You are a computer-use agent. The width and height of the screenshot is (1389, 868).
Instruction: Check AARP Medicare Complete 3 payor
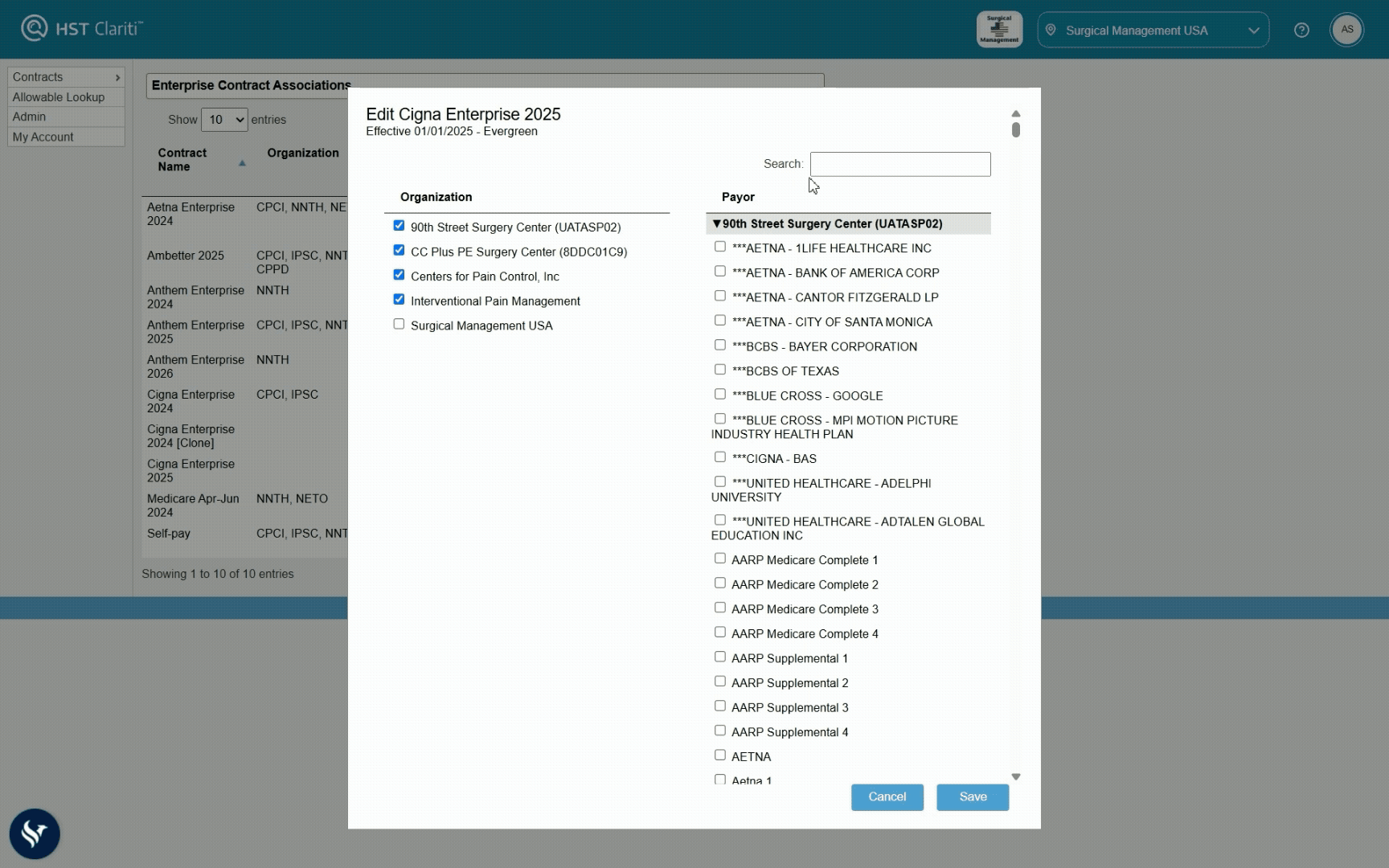(x=720, y=608)
